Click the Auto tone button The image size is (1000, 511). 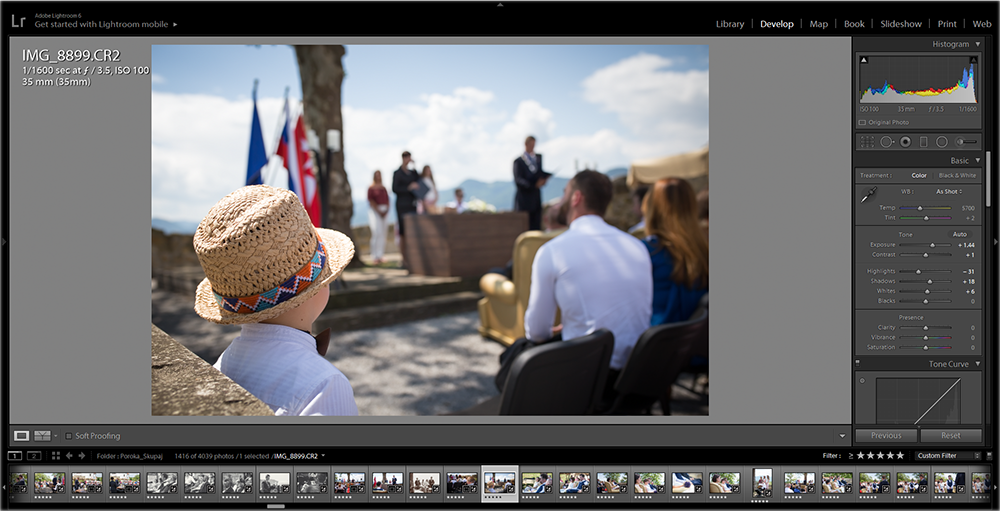click(960, 234)
